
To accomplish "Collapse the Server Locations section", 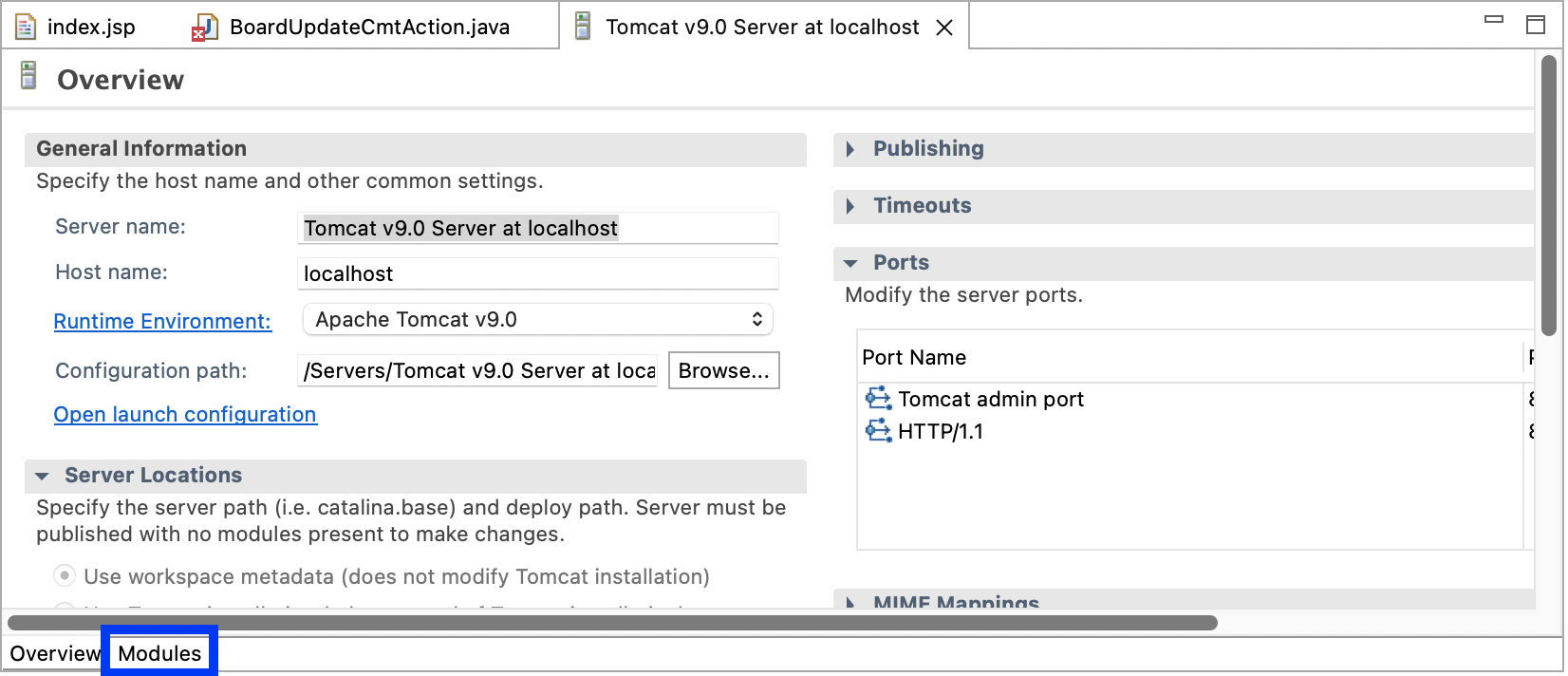I will coord(42,476).
